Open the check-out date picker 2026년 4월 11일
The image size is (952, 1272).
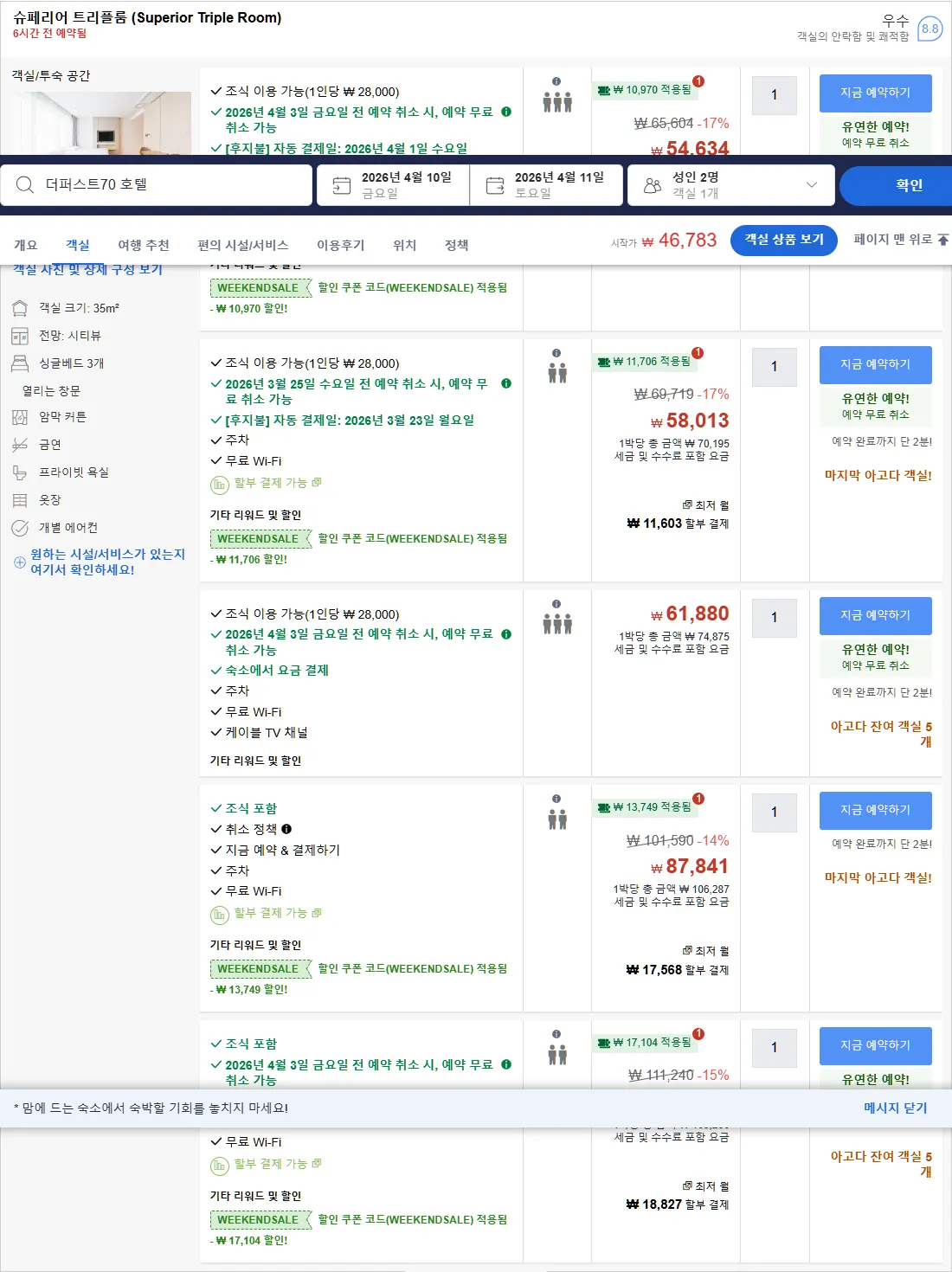pyautogui.click(x=546, y=185)
